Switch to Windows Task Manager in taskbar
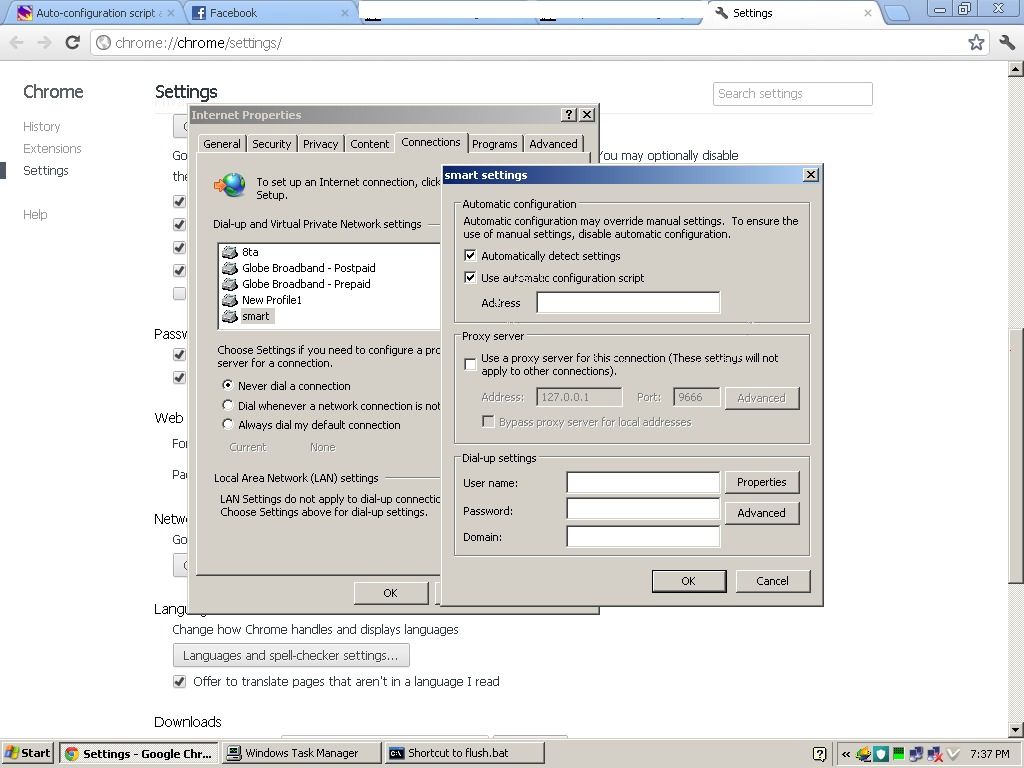The height and width of the screenshot is (768, 1024). point(301,754)
